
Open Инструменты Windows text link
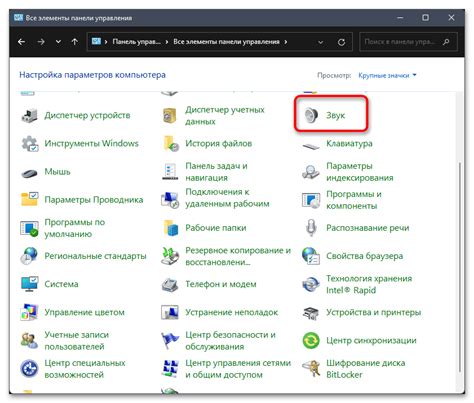91,143
